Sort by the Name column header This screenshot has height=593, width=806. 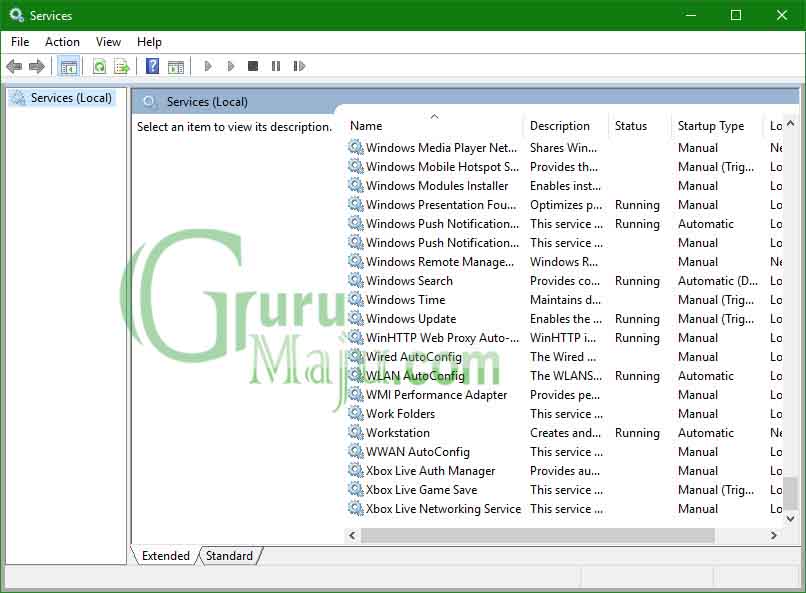tap(434, 126)
